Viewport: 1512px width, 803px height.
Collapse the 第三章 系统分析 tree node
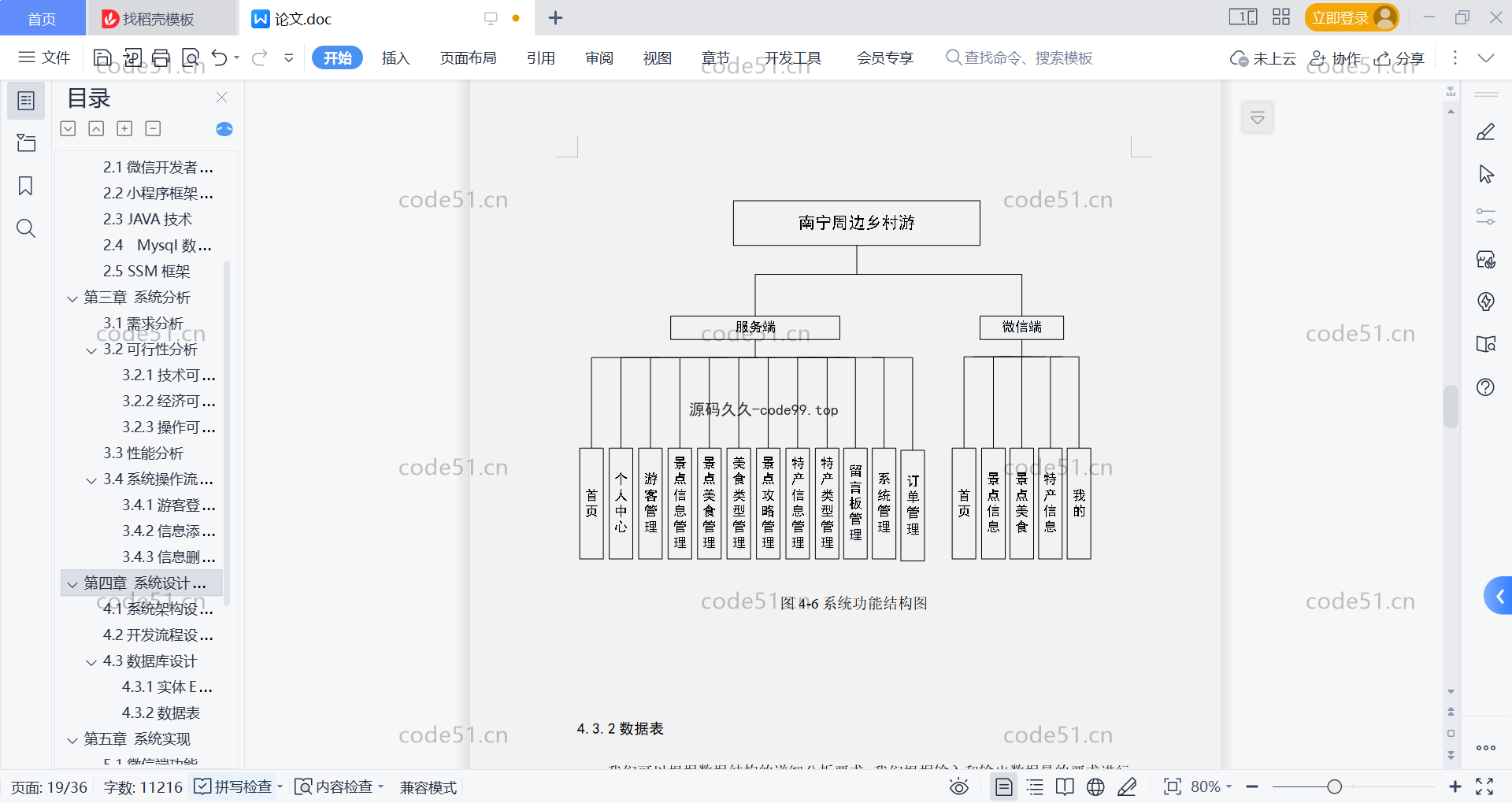click(x=72, y=298)
